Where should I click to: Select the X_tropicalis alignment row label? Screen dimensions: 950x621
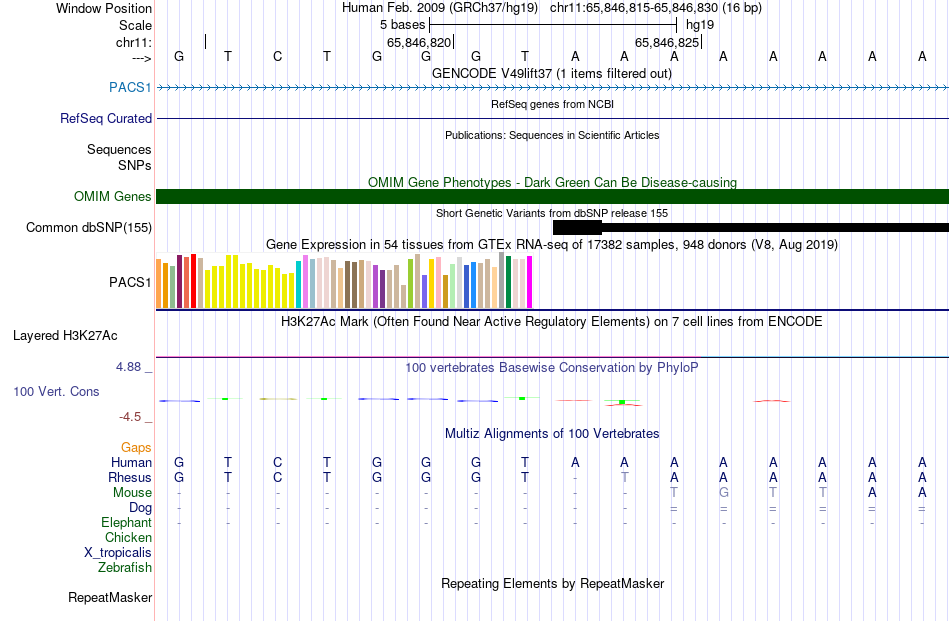[118, 553]
